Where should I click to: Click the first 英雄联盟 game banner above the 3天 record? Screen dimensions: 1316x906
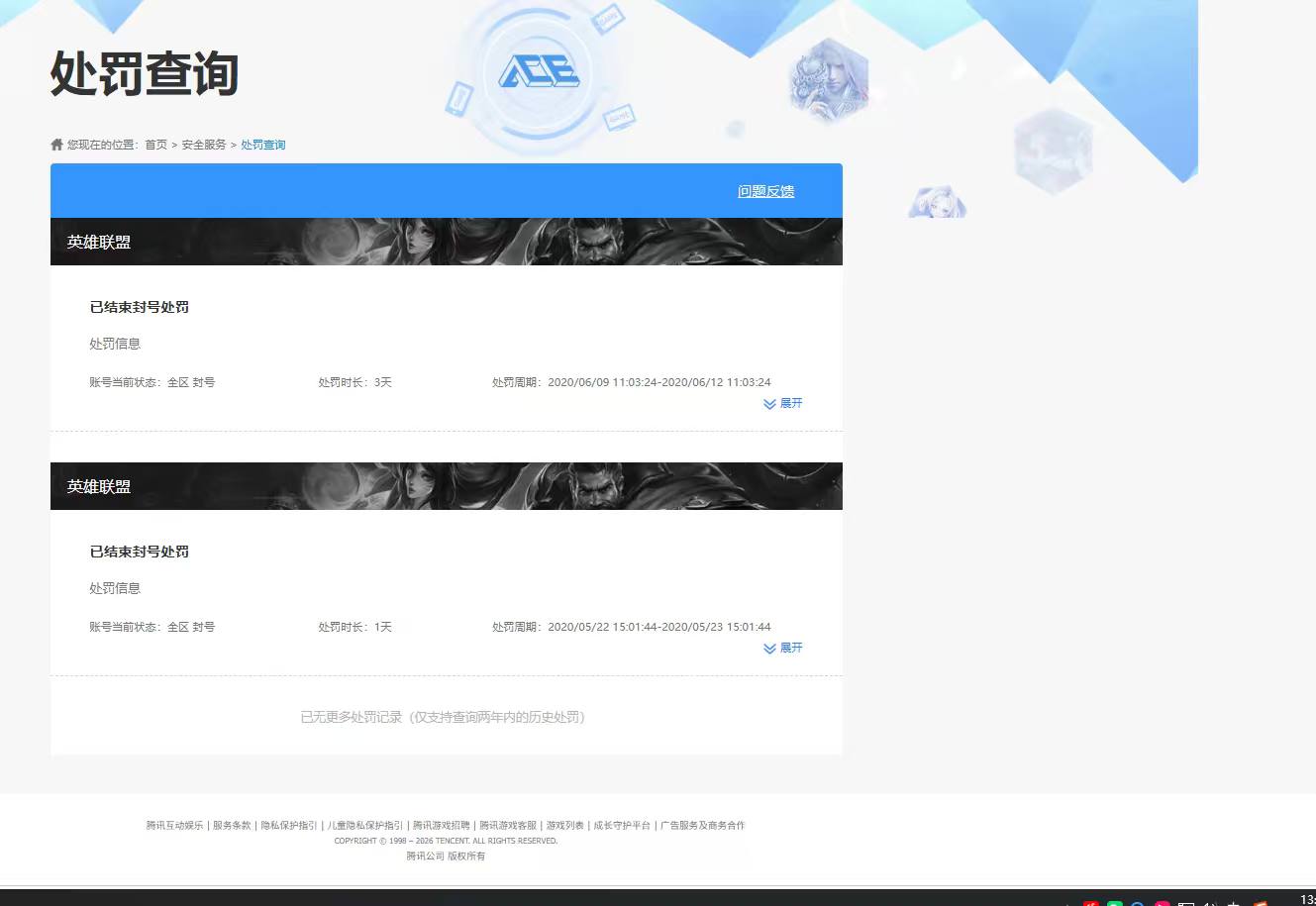coord(447,242)
